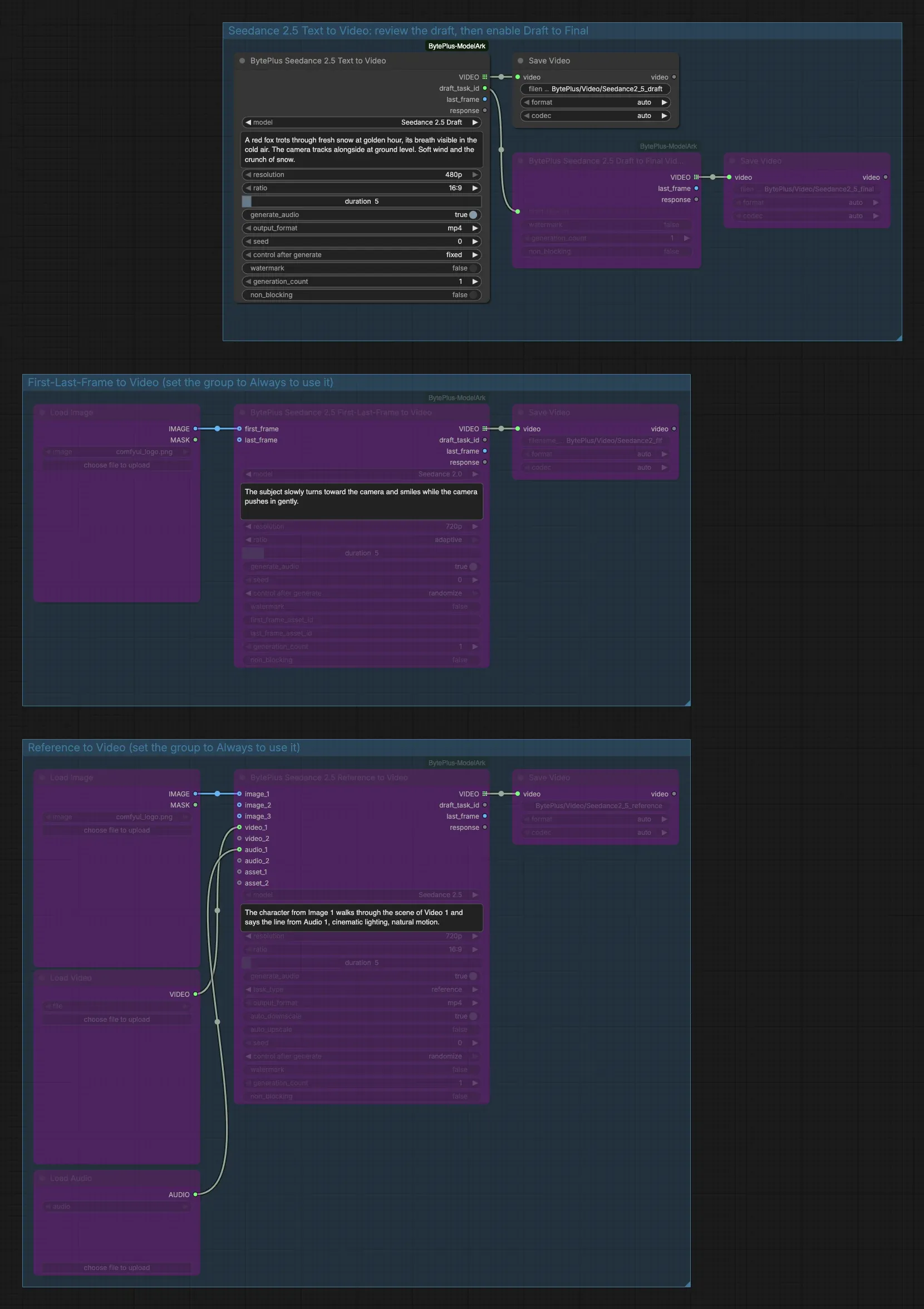Screen dimensions: 924x1309
Task: Toggle watermark on Text to Video node
Action: coord(362,268)
